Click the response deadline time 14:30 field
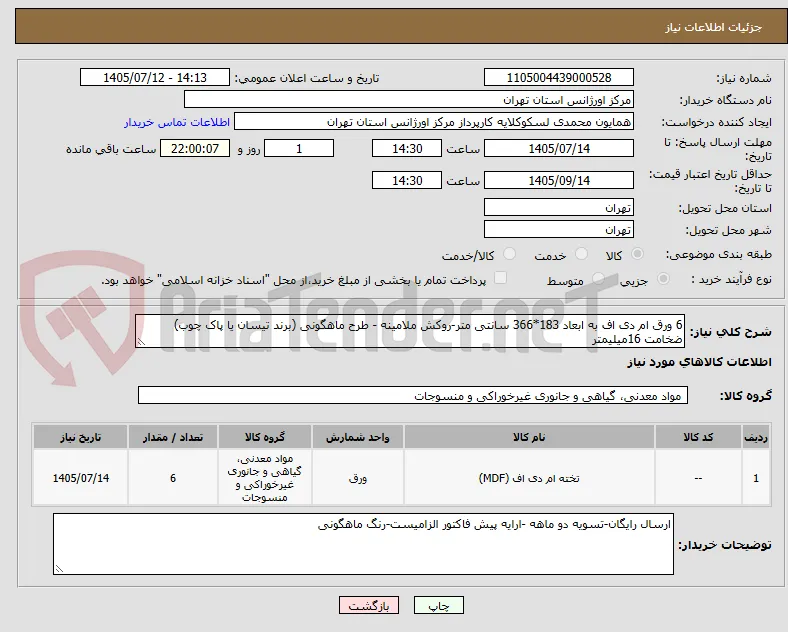Viewport: 788px width, 632px height. point(407,148)
